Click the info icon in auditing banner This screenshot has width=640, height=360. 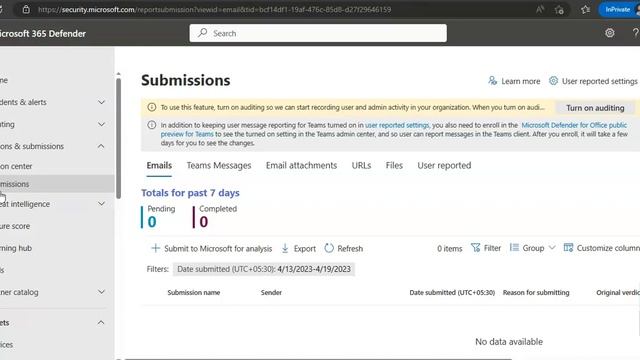[151, 107]
